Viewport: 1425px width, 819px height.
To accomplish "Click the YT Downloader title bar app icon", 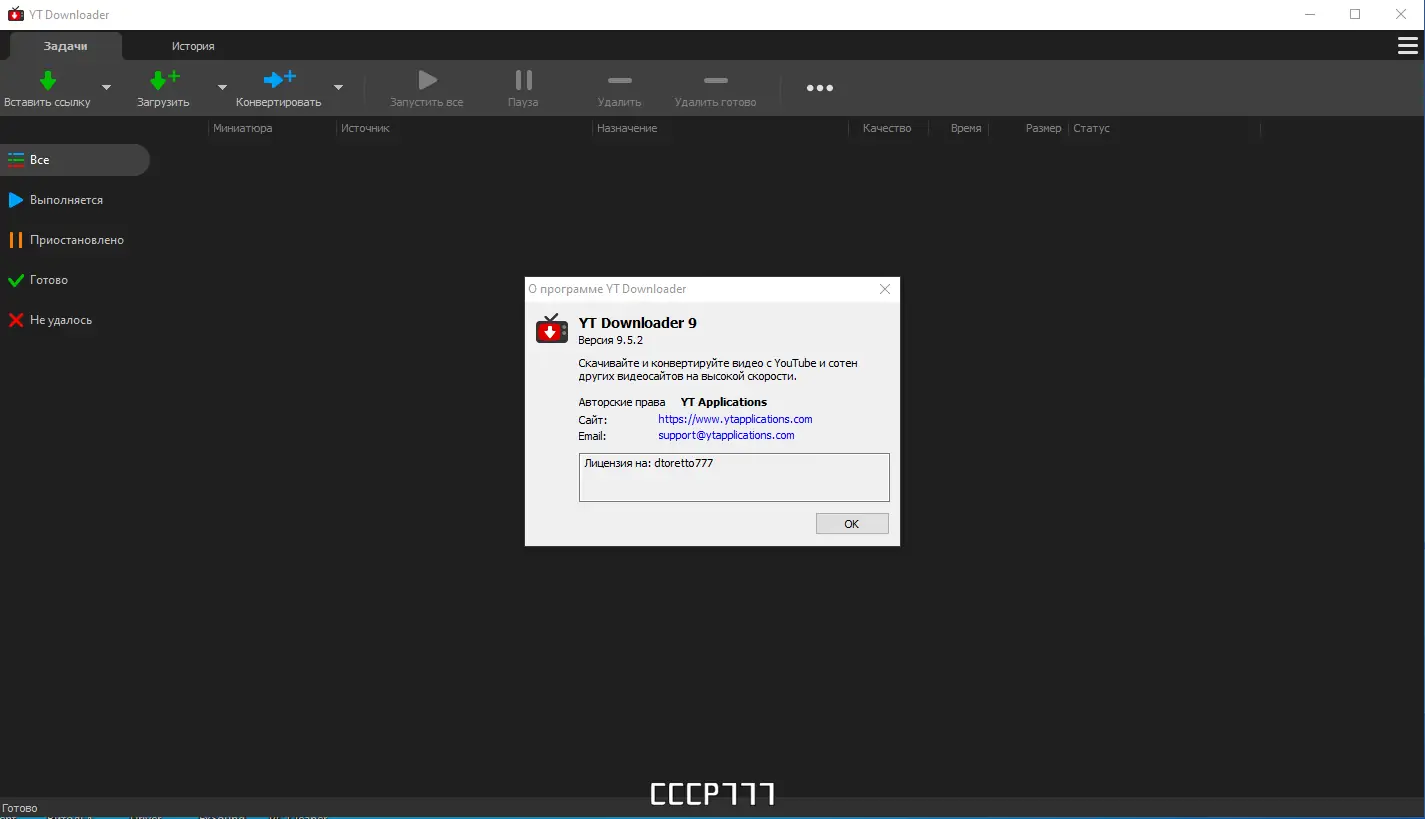I will click(x=16, y=15).
